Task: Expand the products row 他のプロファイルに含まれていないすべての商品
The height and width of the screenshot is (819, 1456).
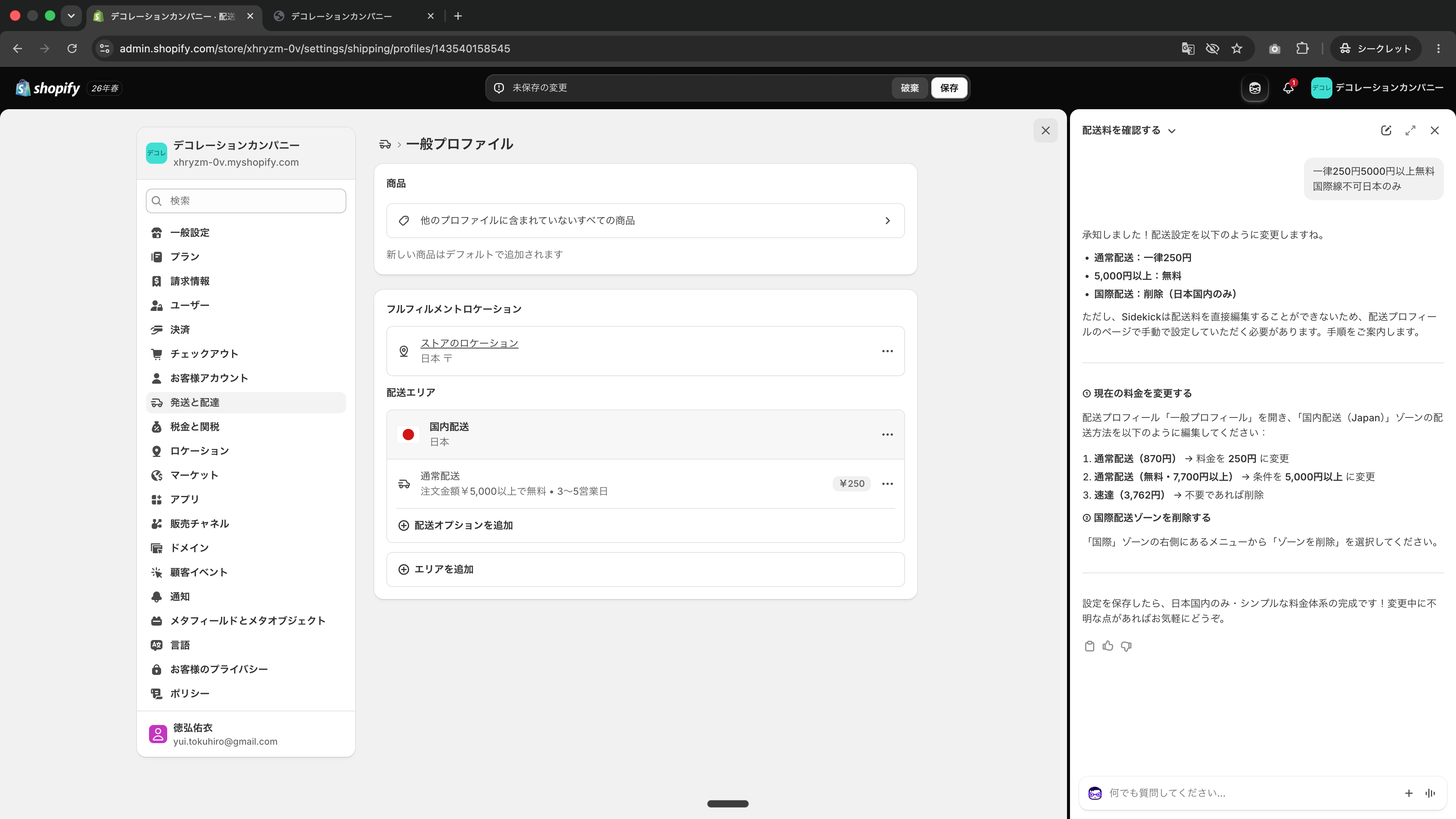Action: [645, 220]
